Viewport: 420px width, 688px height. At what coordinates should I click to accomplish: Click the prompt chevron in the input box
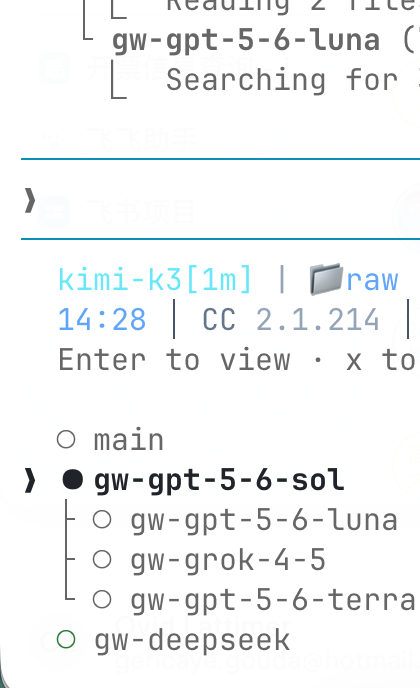point(29,200)
